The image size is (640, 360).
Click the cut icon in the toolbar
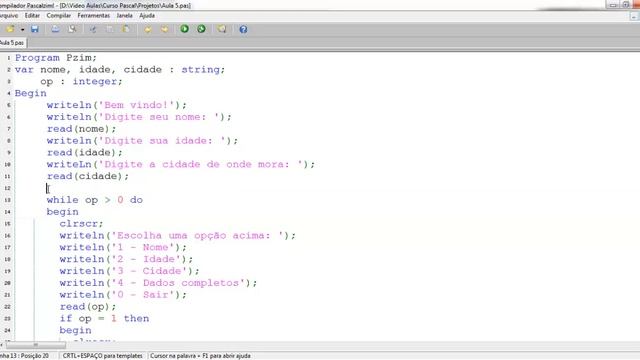93,29
